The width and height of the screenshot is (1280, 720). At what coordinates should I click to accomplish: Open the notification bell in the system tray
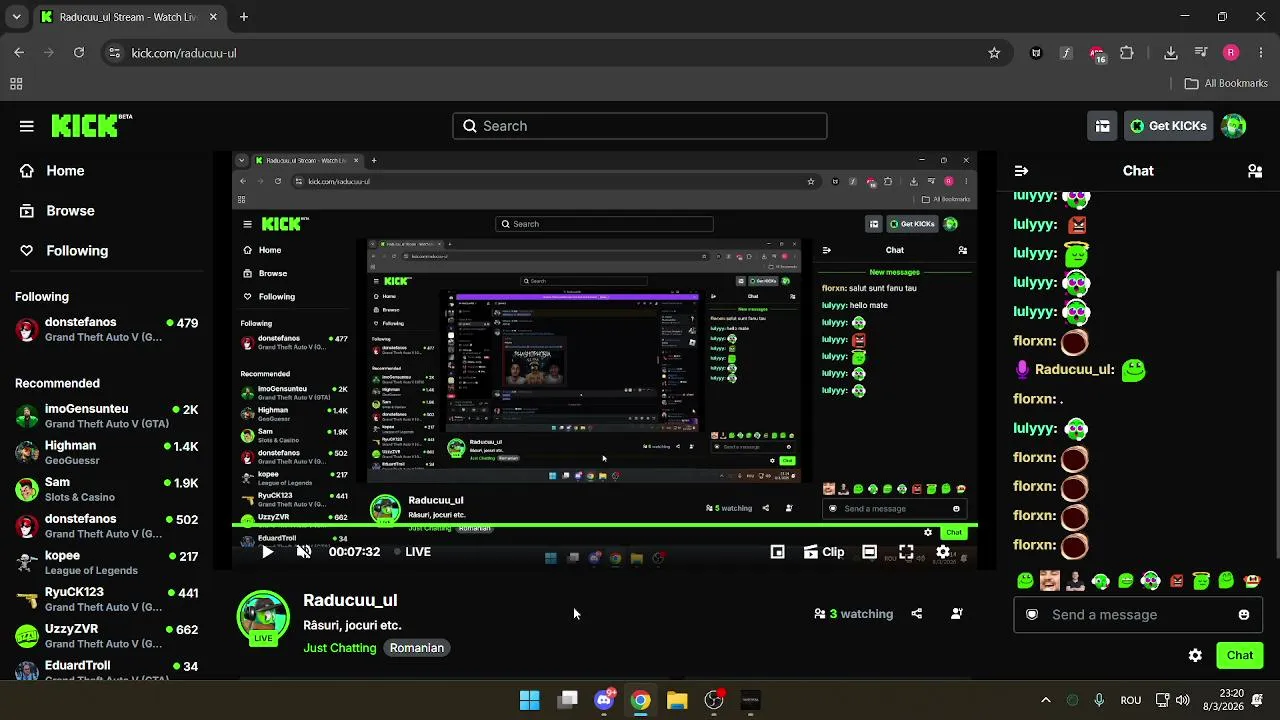tap(1257, 700)
